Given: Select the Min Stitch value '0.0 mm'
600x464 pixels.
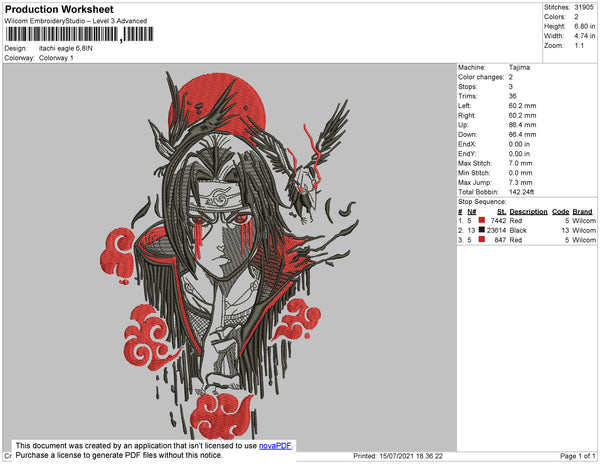Looking at the screenshot, I should tap(520, 173).
